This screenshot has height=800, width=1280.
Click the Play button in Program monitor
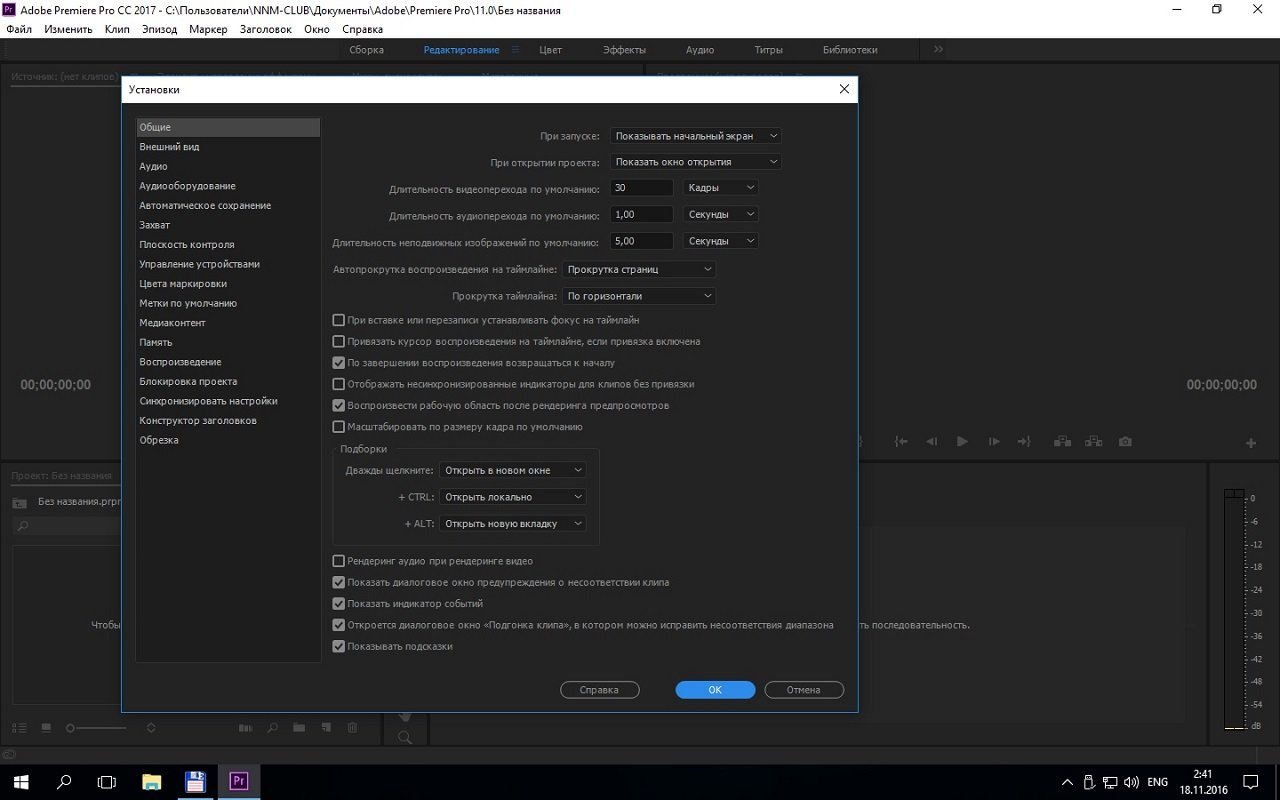click(962, 442)
